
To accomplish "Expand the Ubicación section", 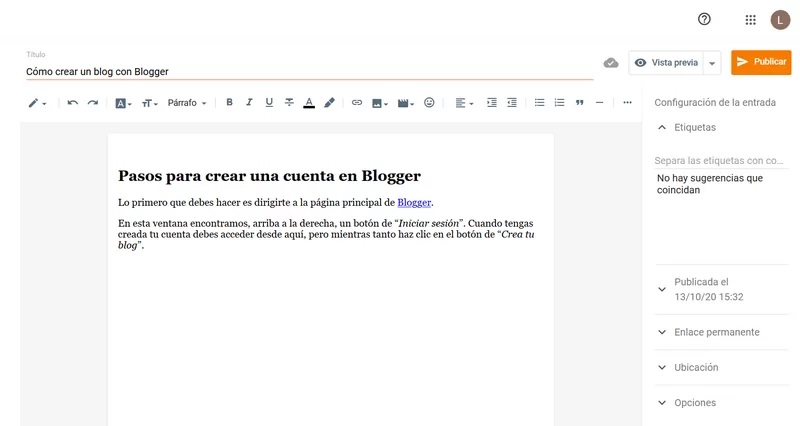I will tap(696, 367).
